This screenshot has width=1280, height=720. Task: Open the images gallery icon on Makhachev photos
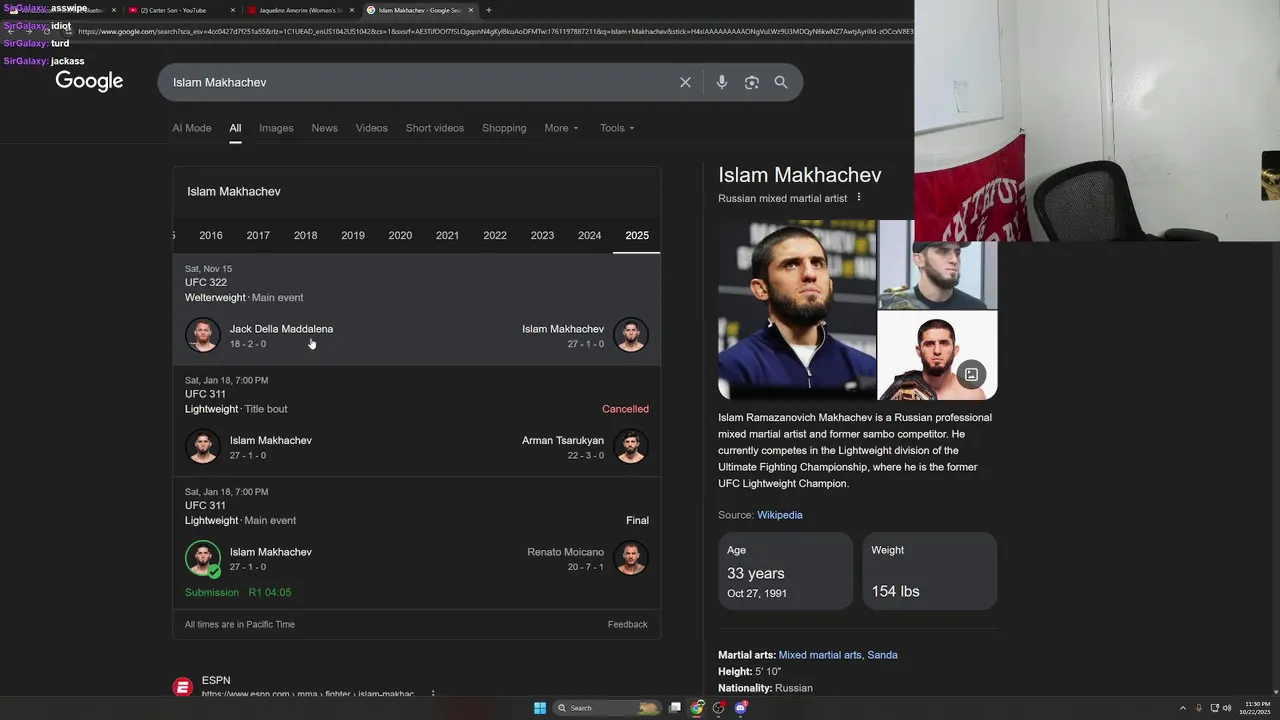click(971, 374)
